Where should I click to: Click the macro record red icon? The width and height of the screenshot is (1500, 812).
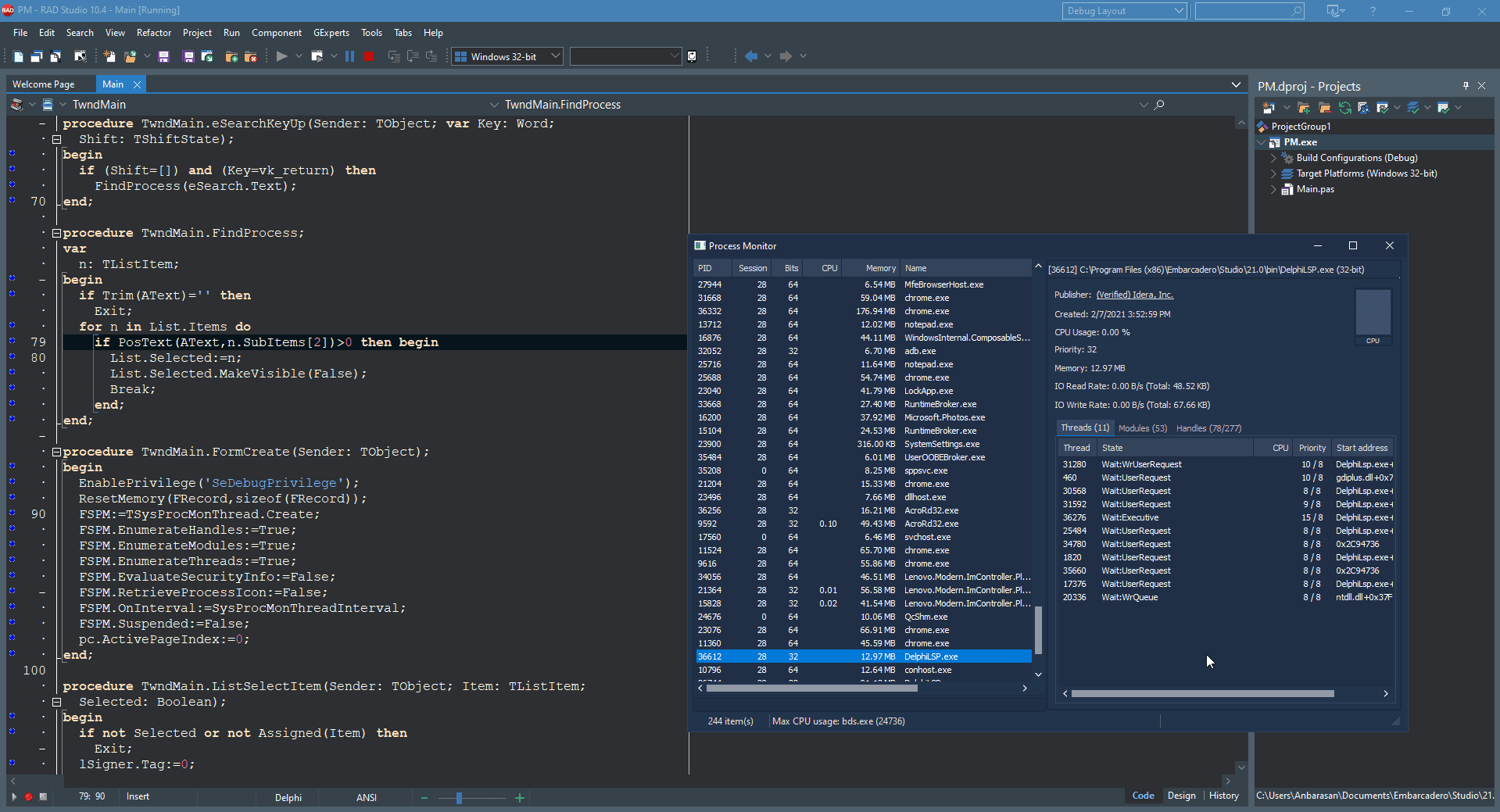(x=29, y=797)
